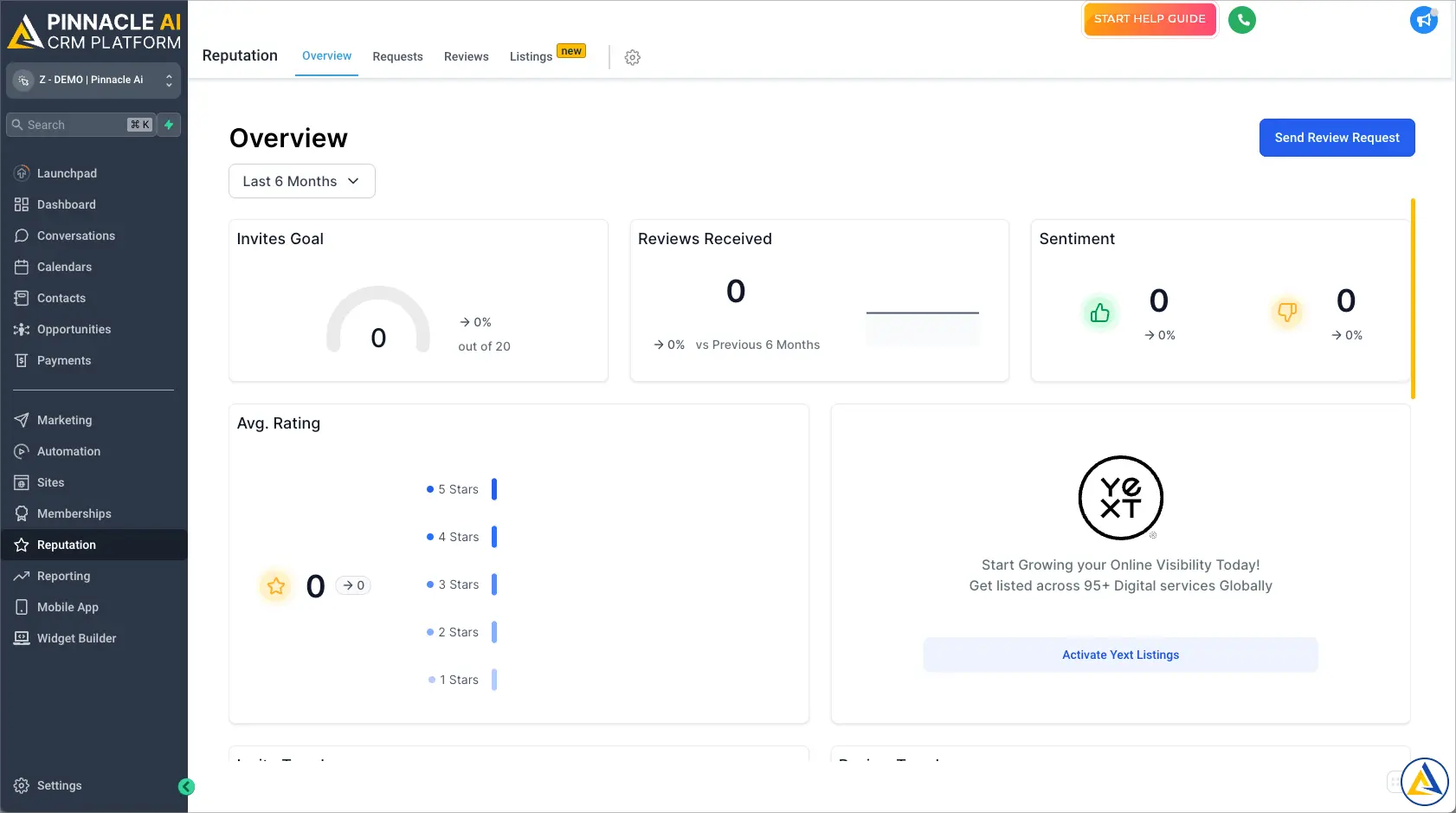Click the Send Review Request button

click(x=1336, y=138)
